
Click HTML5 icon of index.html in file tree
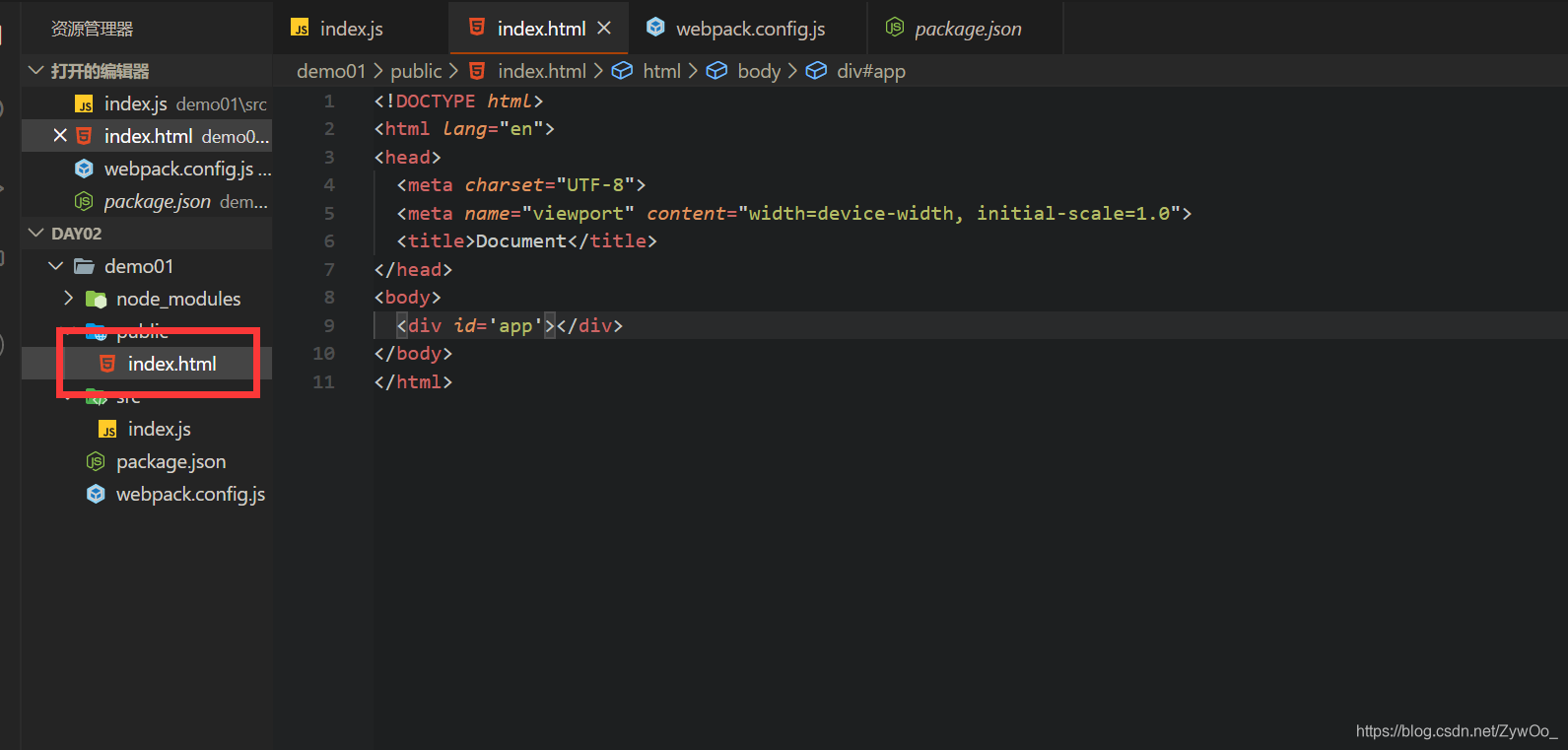(x=108, y=364)
